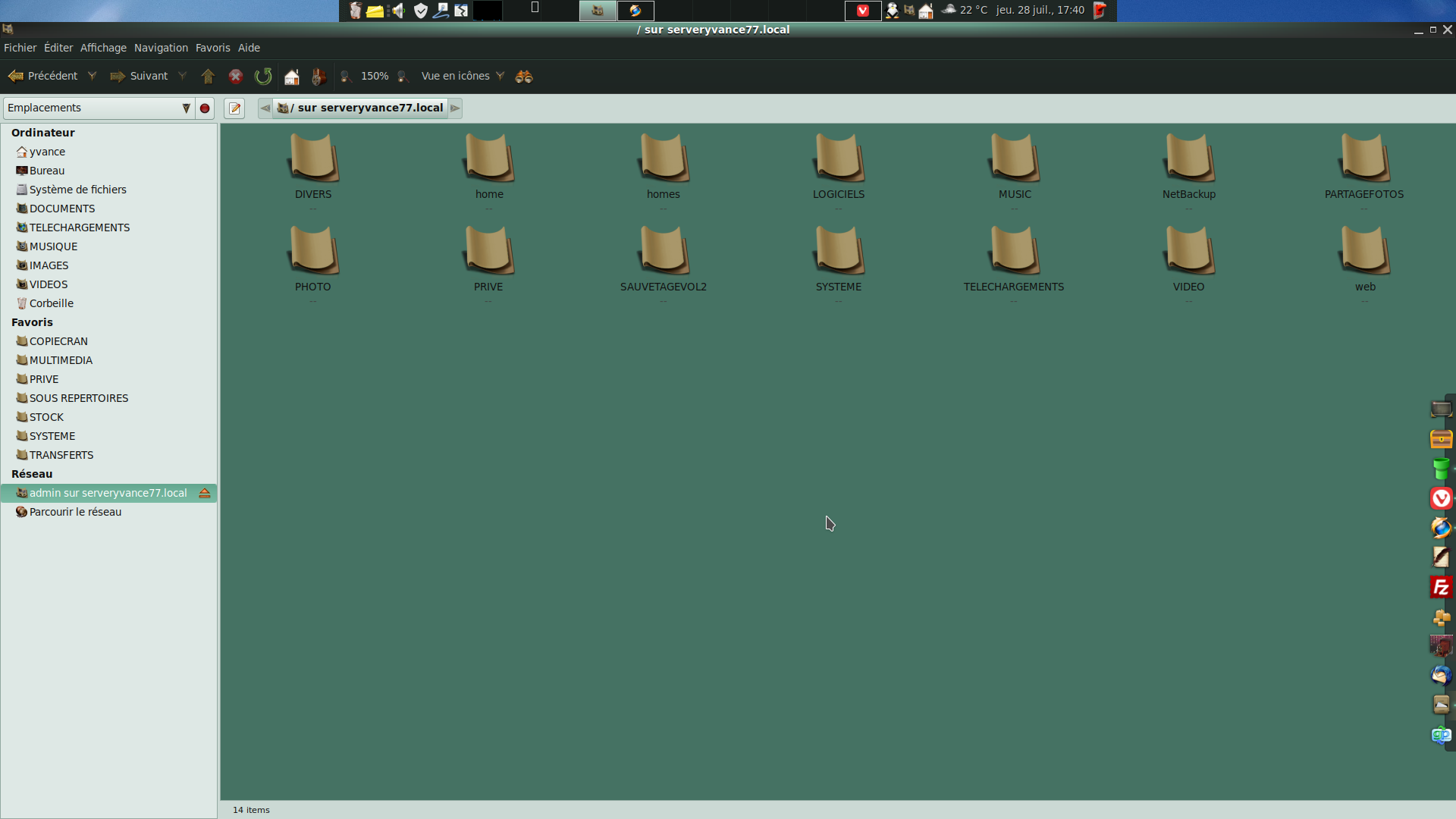Close the side pane with red dot
Screen dimensions: 1456x819
point(205,108)
